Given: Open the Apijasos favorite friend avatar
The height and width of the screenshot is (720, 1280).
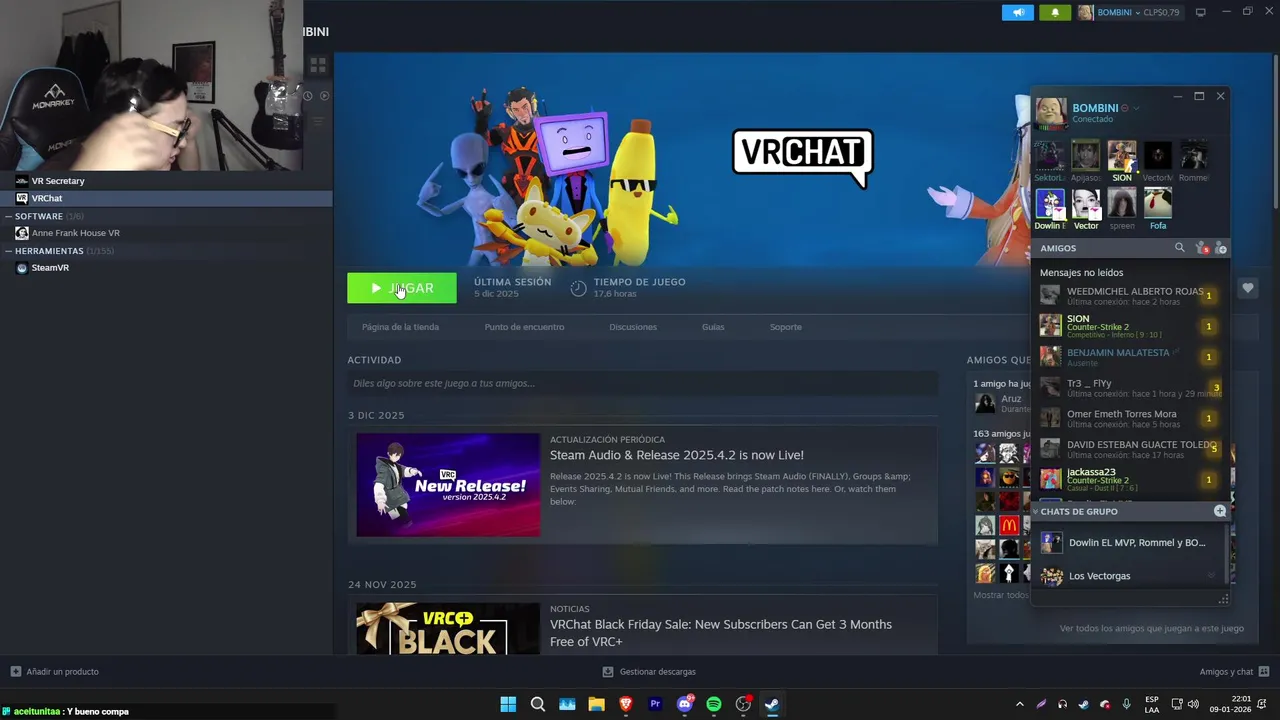Looking at the screenshot, I should pos(1086,156).
